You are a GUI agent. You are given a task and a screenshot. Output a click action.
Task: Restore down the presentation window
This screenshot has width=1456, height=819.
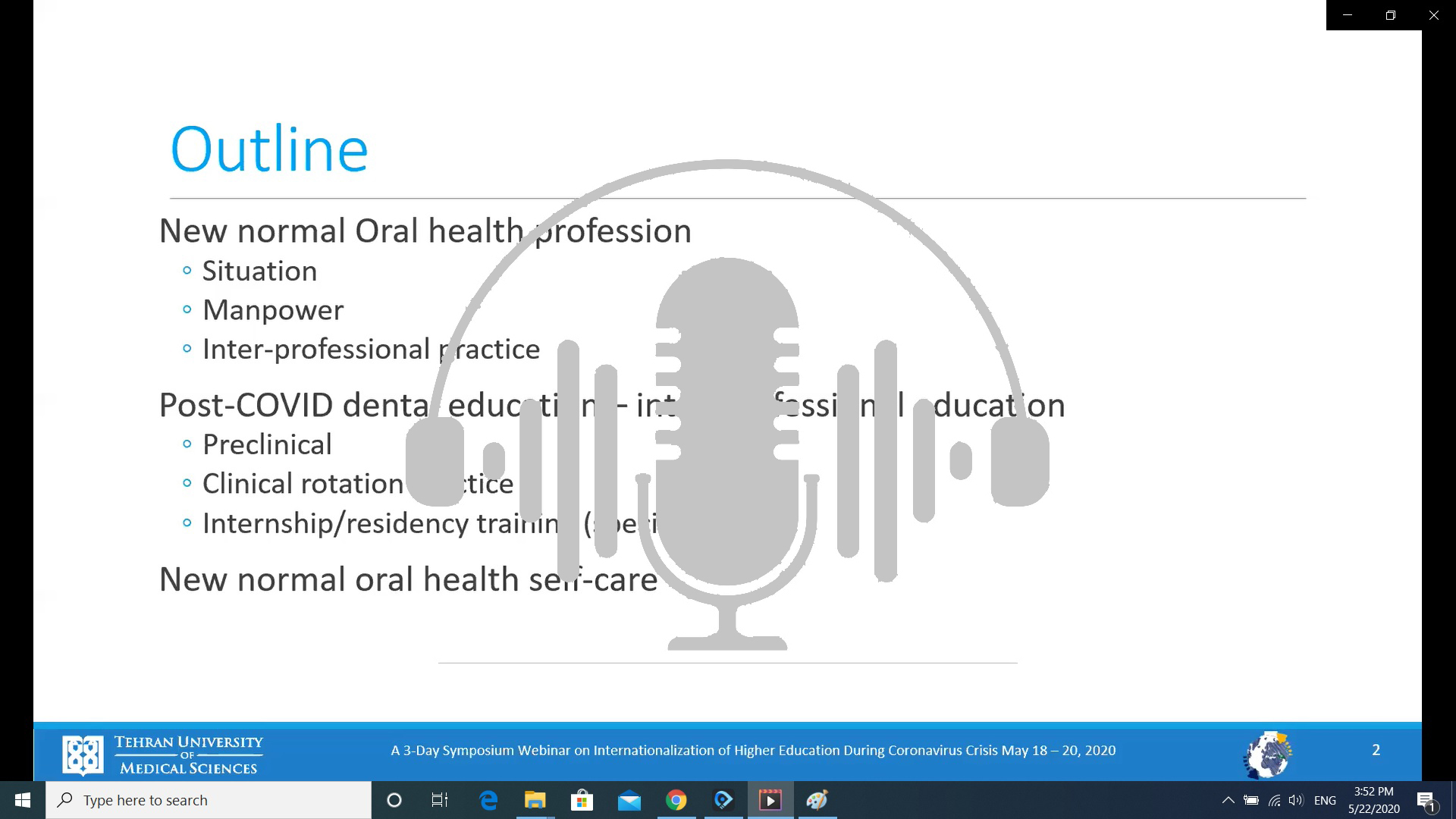[x=1390, y=15]
